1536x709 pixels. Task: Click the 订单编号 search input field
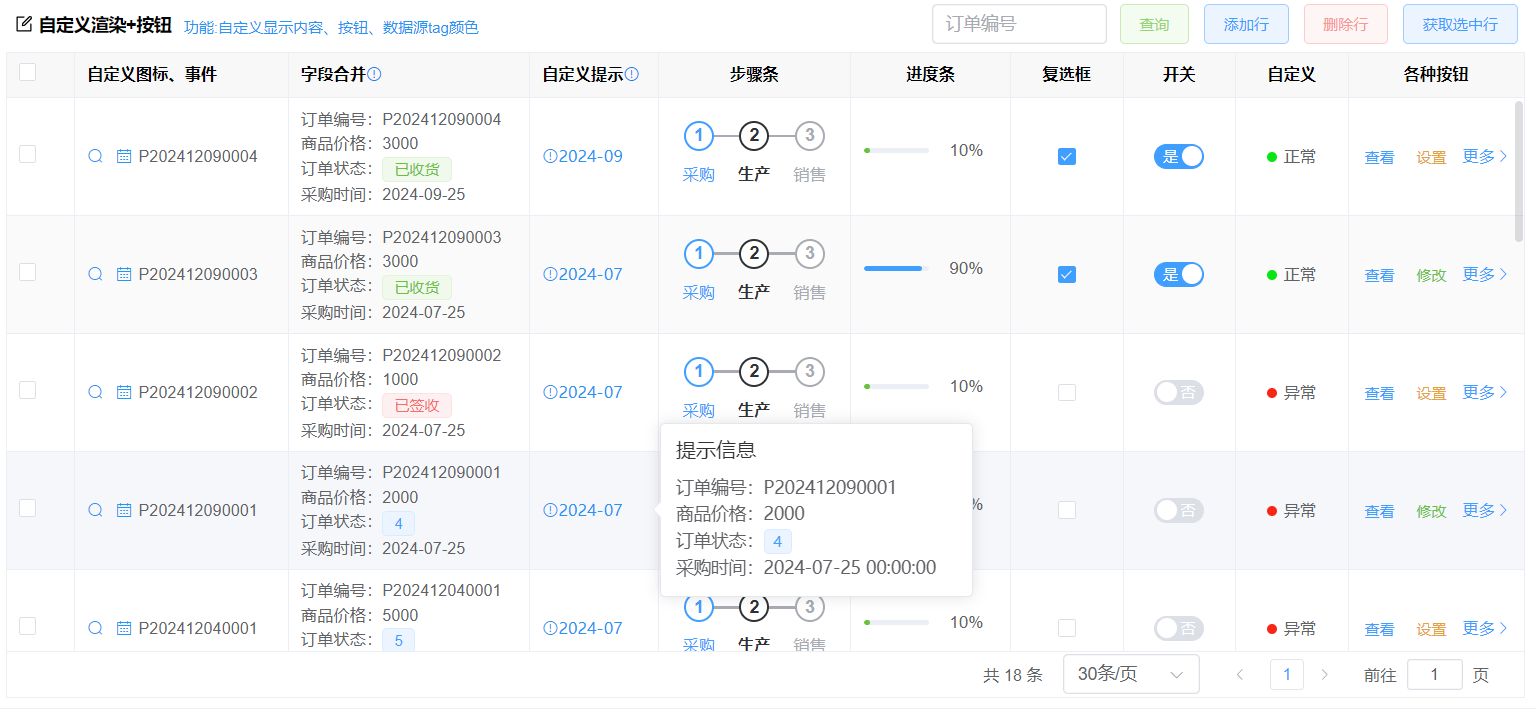1018,24
